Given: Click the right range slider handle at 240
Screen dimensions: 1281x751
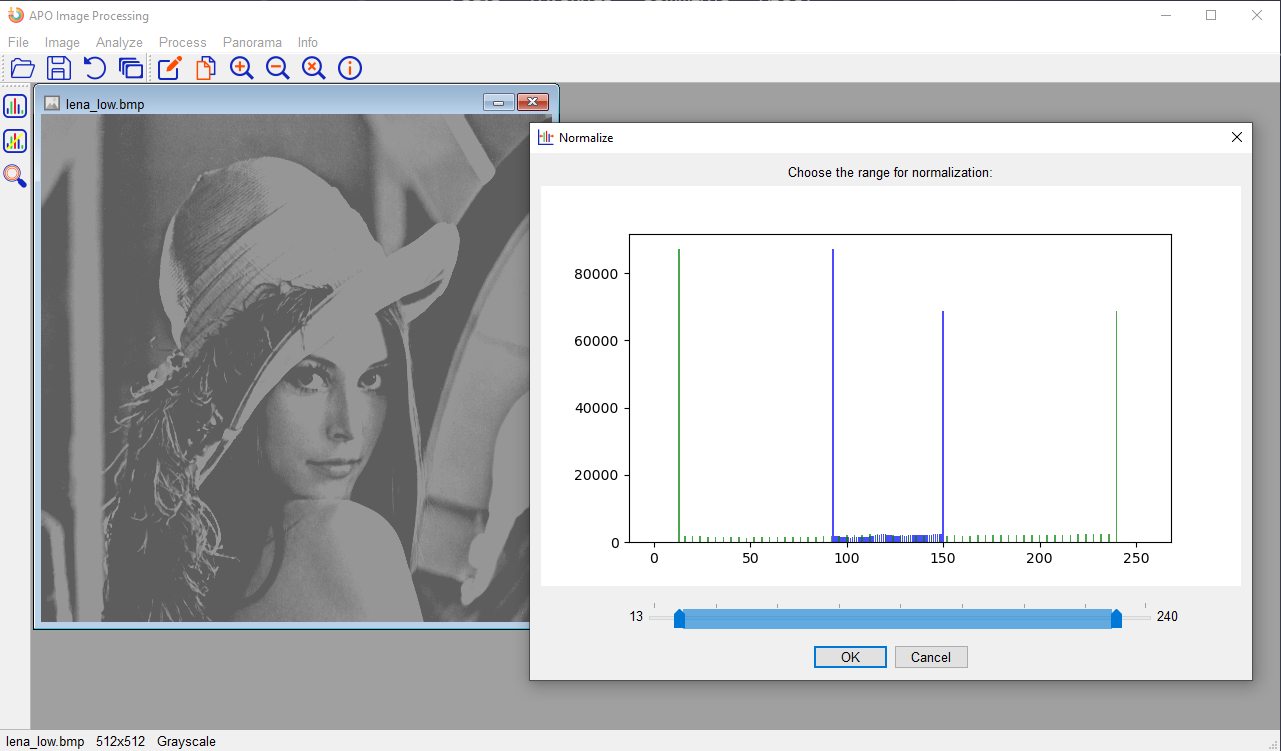Looking at the screenshot, I should click(x=1116, y=619).
